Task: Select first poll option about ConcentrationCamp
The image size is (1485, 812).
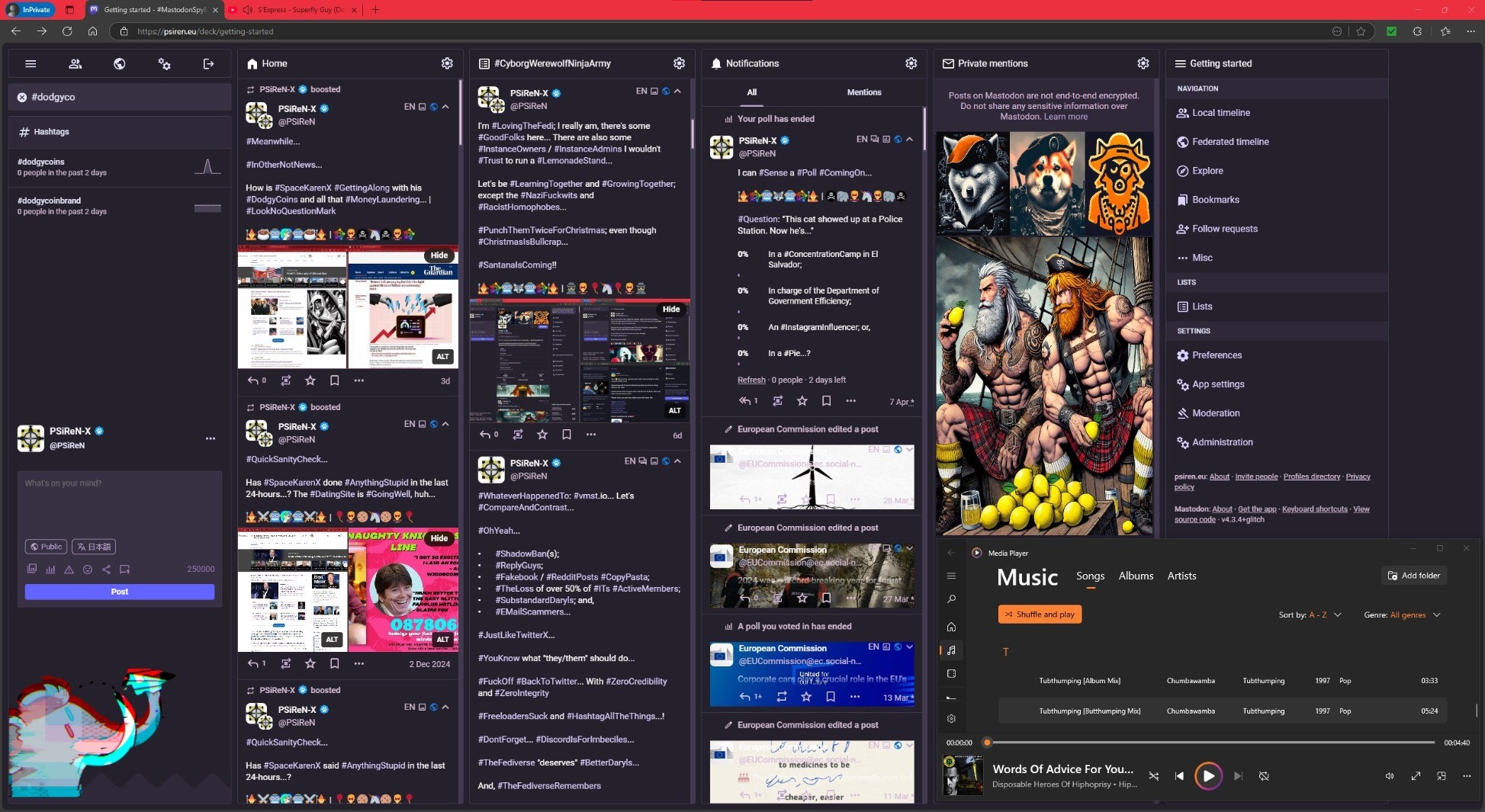Action: [x=822, y=259]
